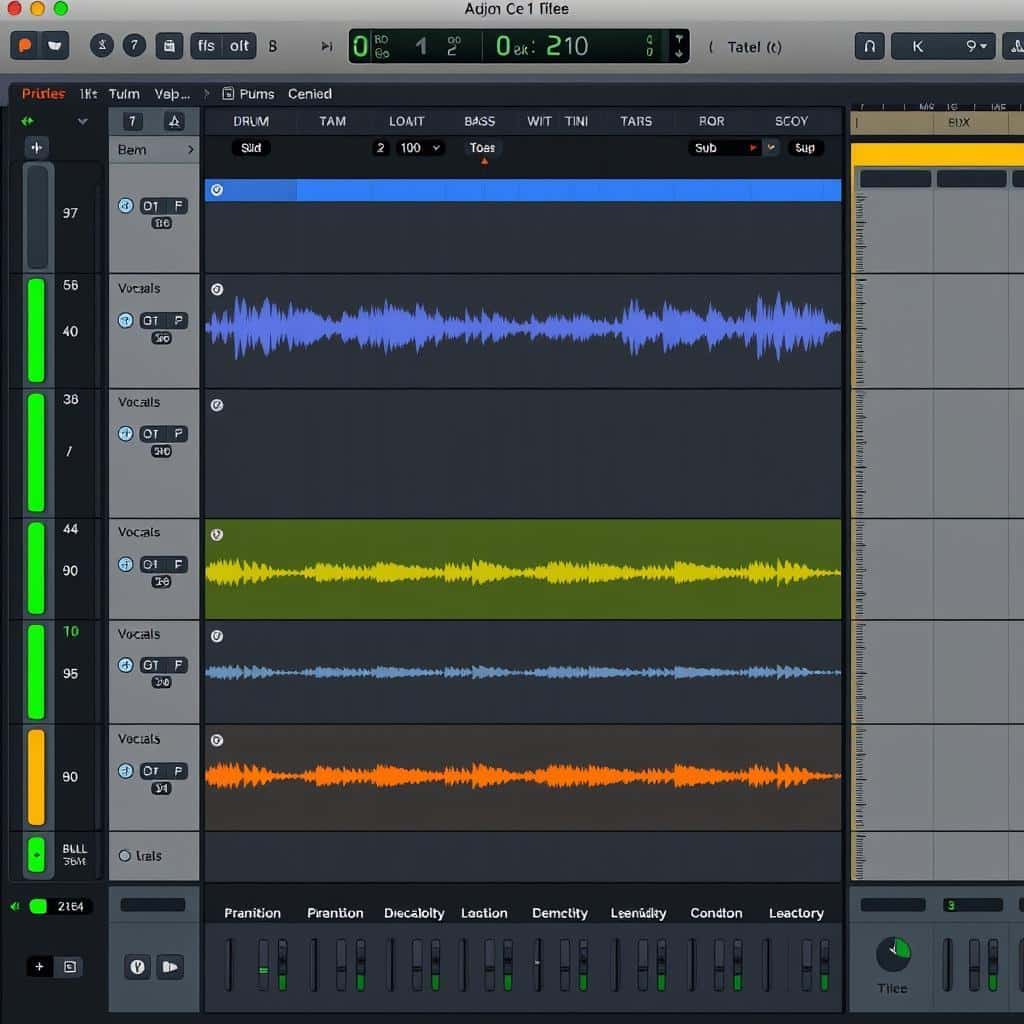Click the circular status icon on the blue clip
The width and height of the screenshot is (1024, 1024).
(x=216, y=190)
